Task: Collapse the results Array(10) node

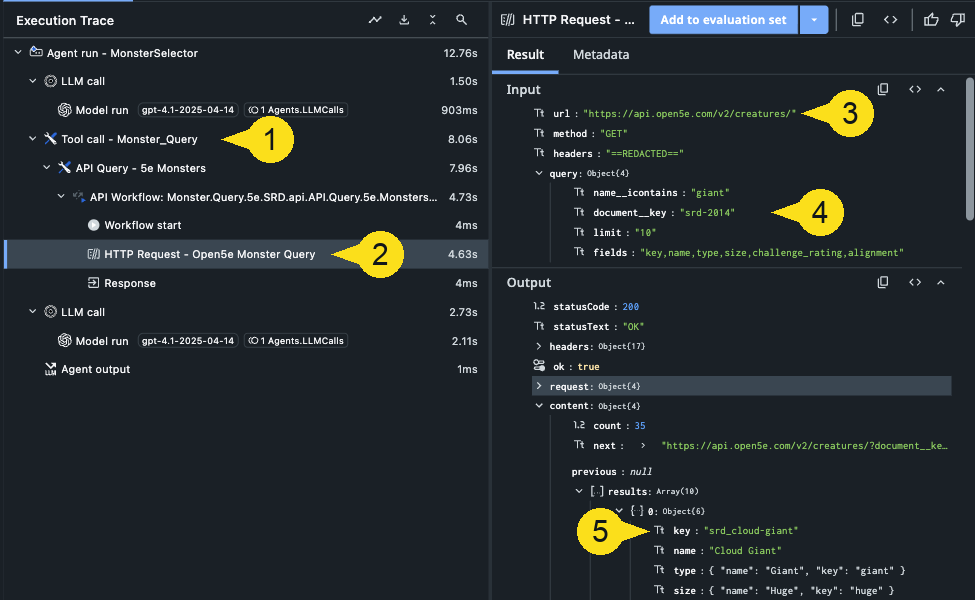Action: tap(580, 491)
